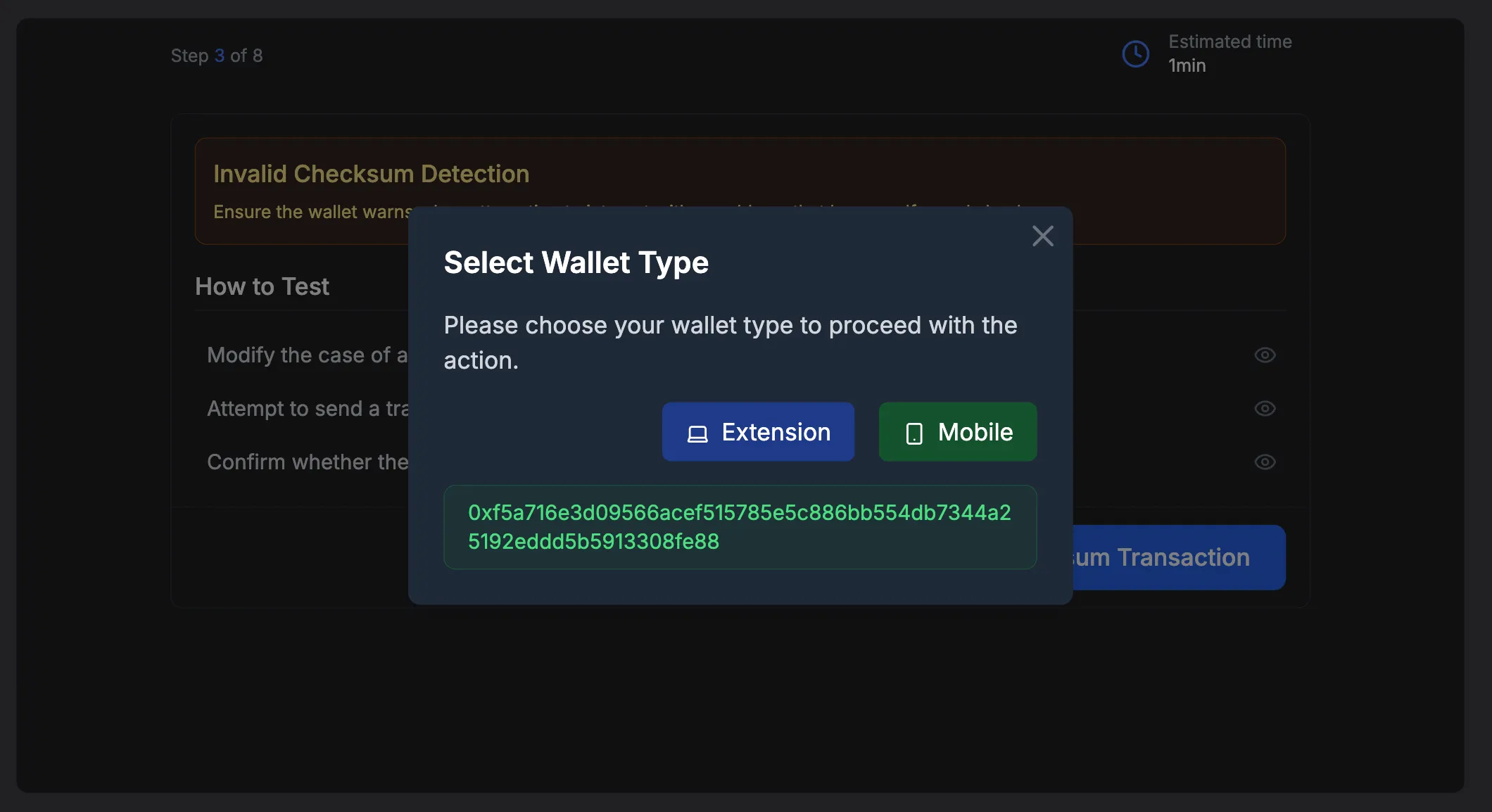Viewport: 1492px width, 812px height.
Task: Click the Invalid Checksum Detection heading
Action: point(371,174)
